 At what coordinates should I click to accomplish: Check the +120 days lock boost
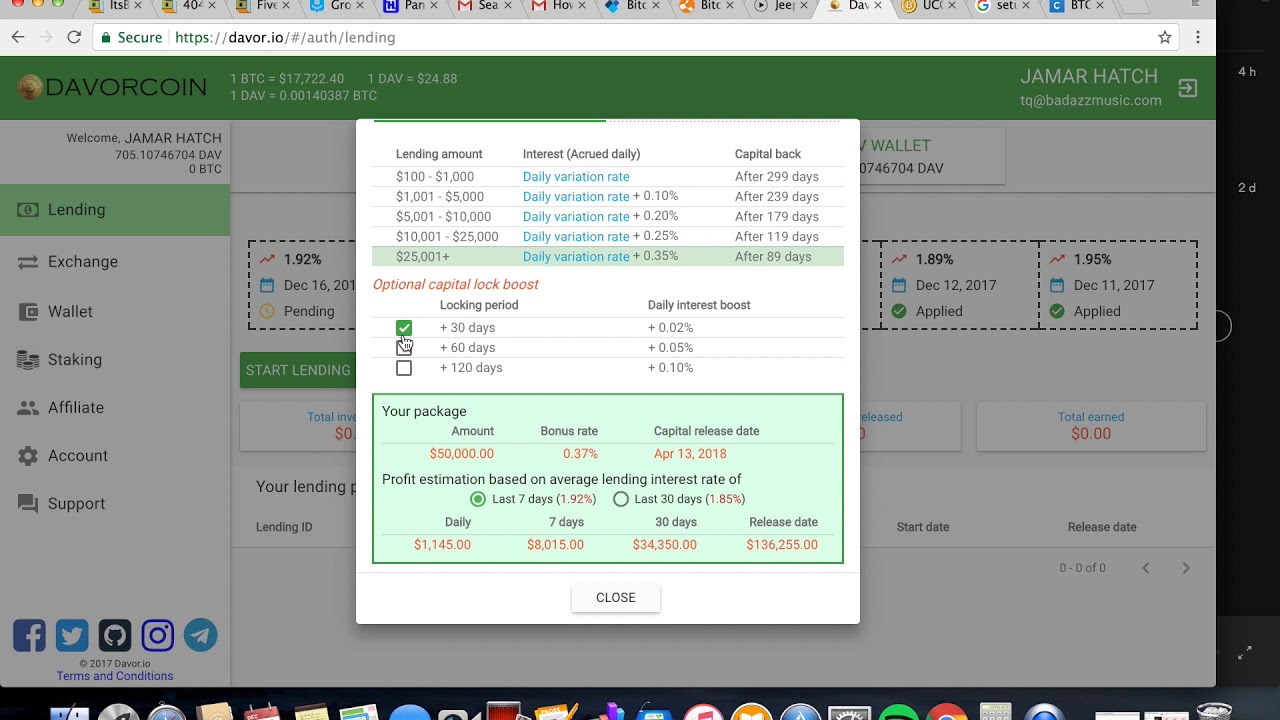pyautogui.click(x=404, y=368)
